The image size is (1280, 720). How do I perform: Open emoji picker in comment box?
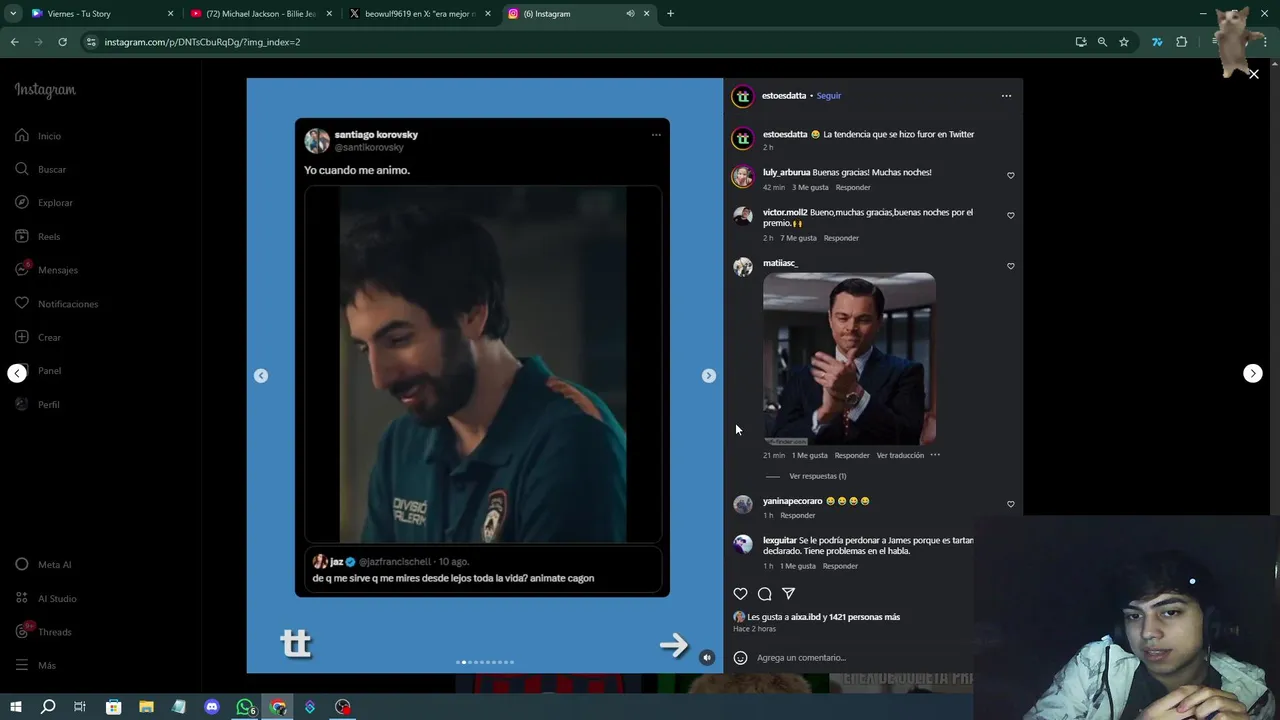(740, 658)
